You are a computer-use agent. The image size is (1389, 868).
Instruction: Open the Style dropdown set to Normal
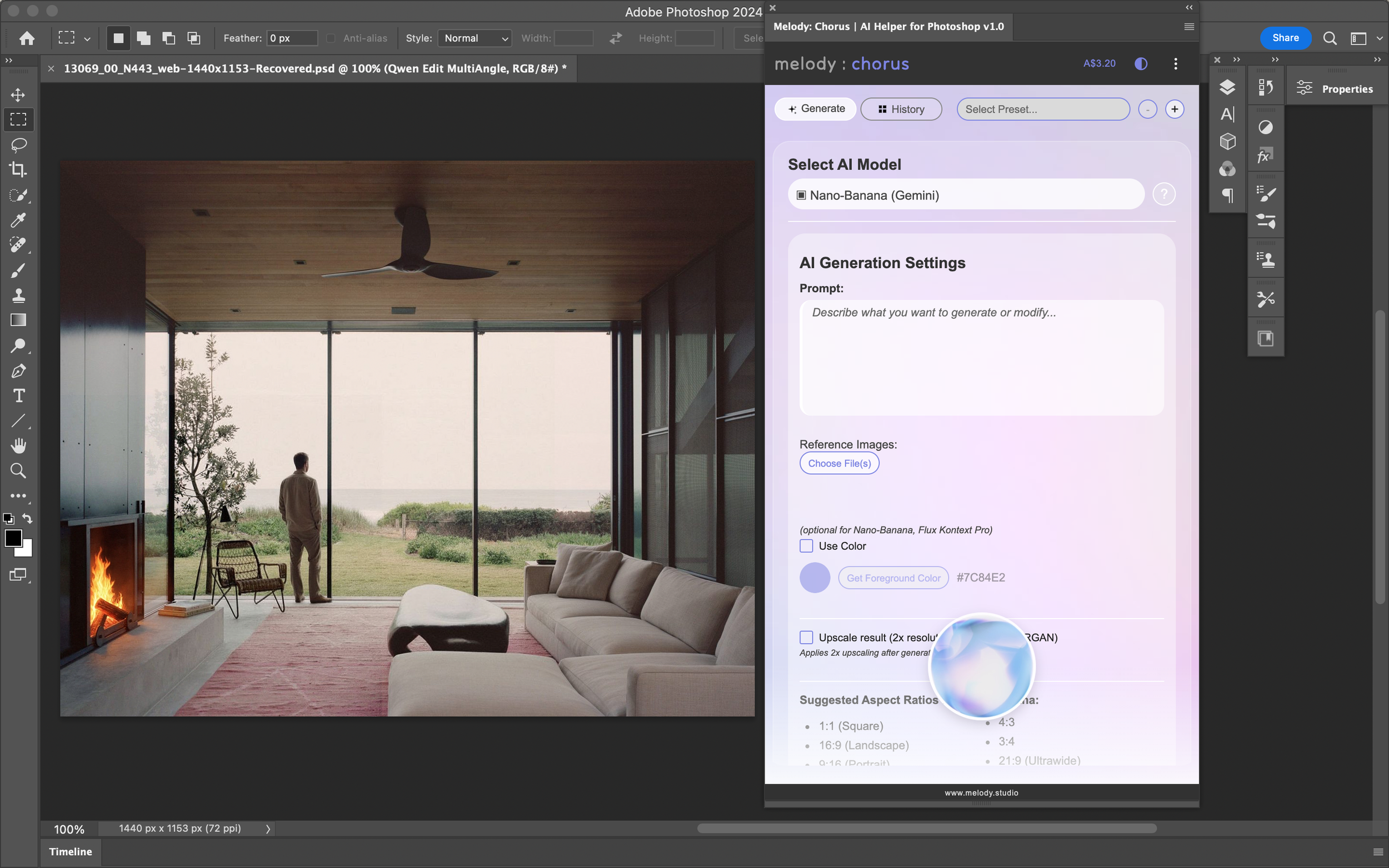click(x=474, y=38)
